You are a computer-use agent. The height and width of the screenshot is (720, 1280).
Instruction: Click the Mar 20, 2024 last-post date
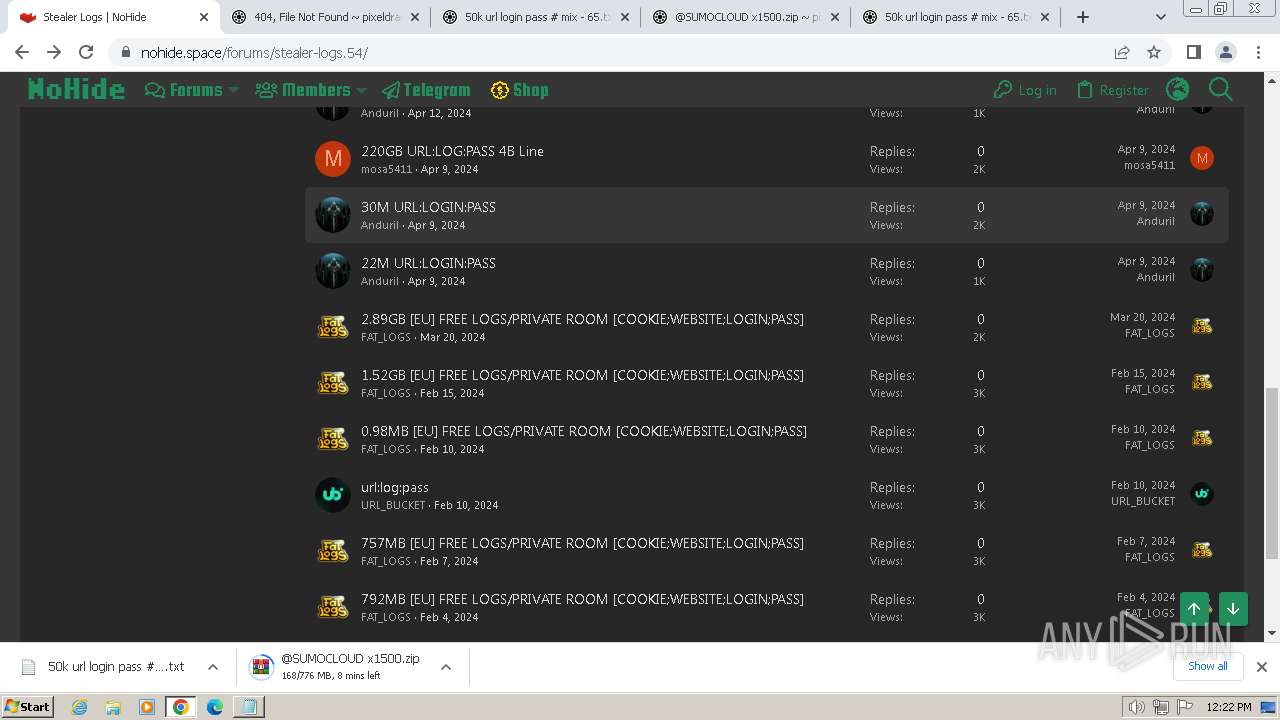point(1142,317)
